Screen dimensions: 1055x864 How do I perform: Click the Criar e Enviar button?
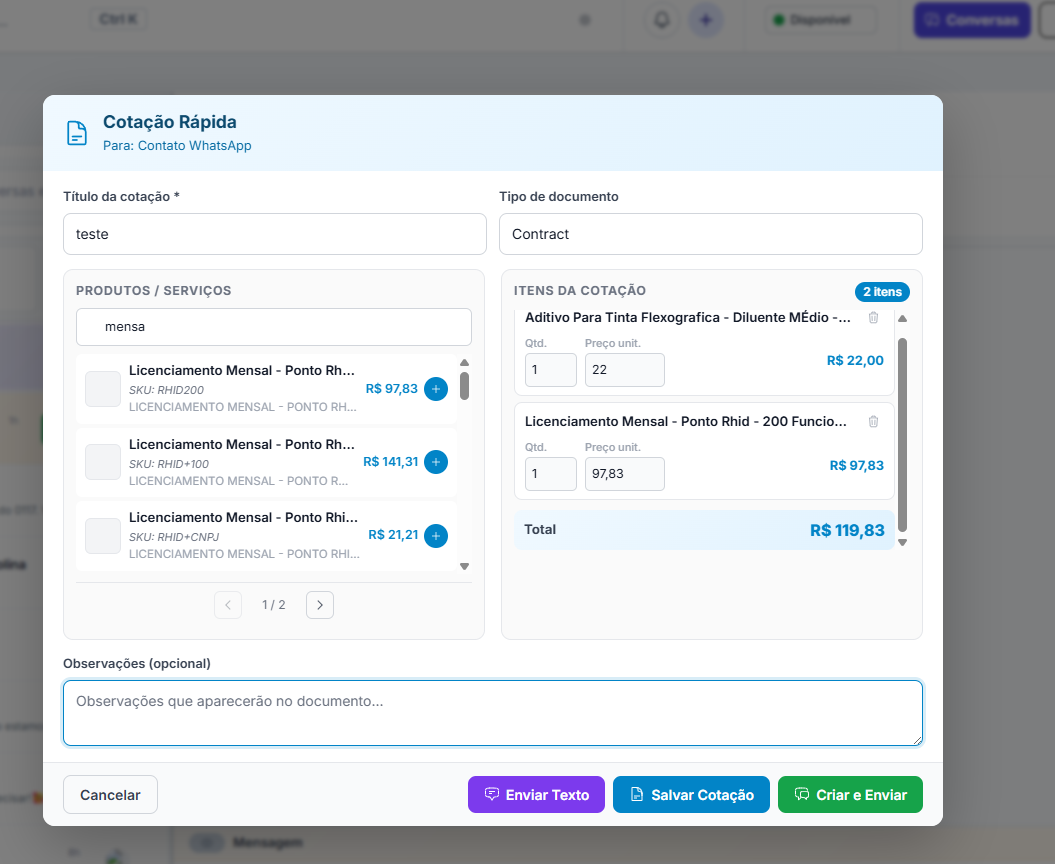[x=850, y=795]
